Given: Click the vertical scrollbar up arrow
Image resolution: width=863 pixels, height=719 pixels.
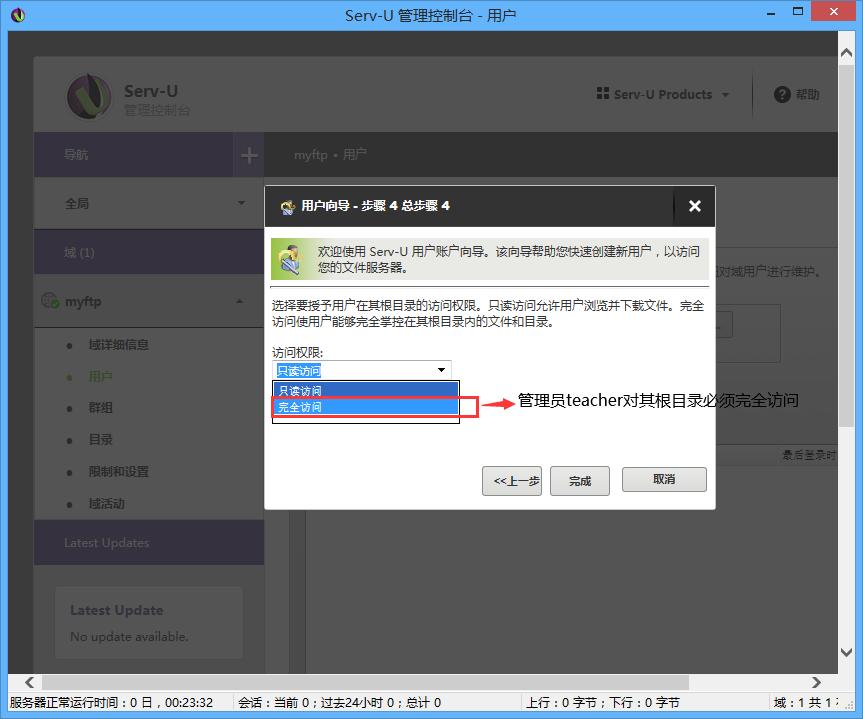Looking at the screenshot, I should point(846,53).
